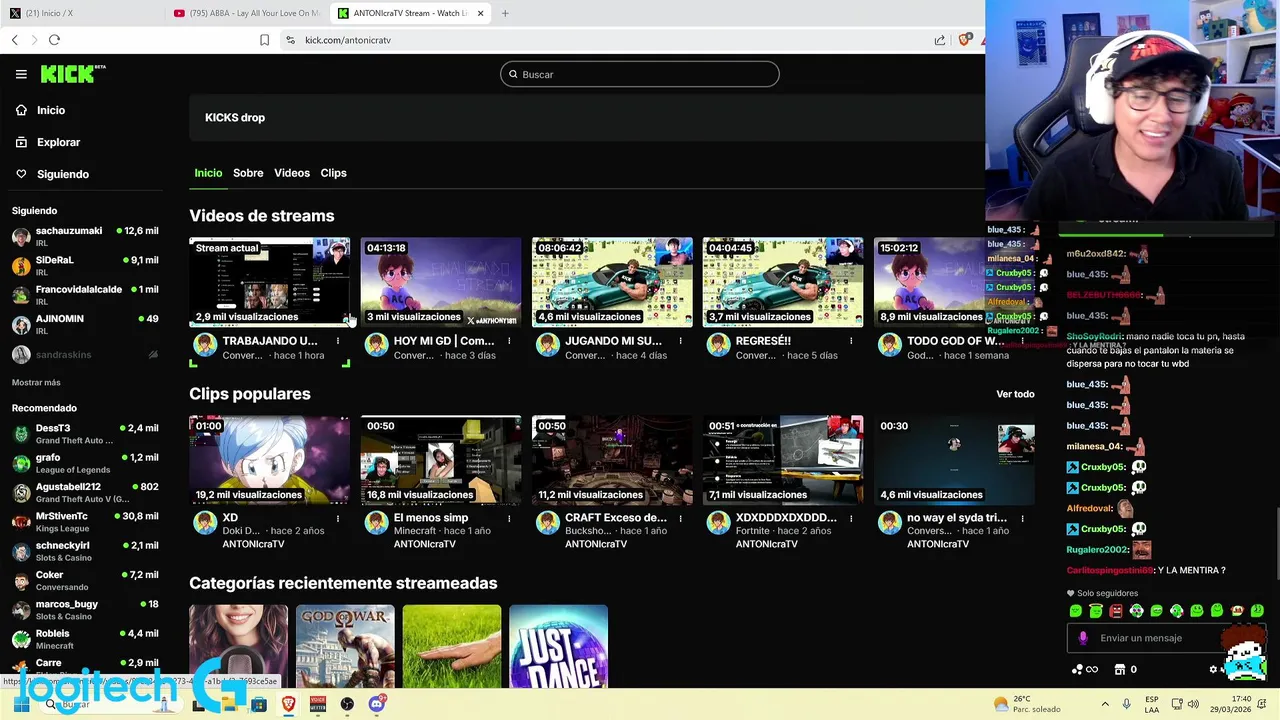The height and width of the screenshot is (720, 1280).
Task: Open the Brave shields icon
Action: [x=965, y=40]
